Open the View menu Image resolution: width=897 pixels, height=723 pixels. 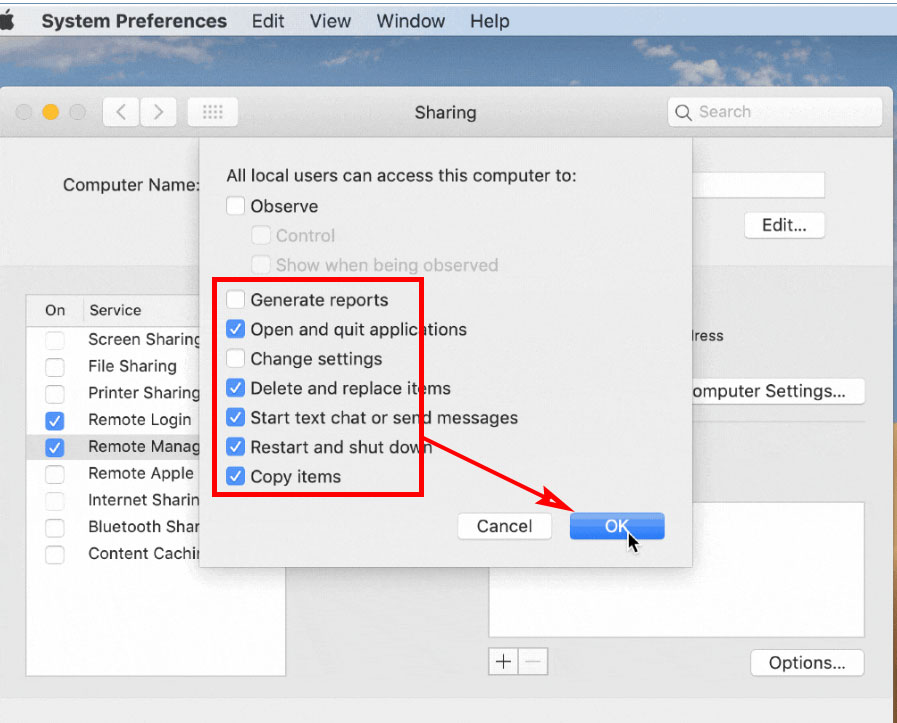click(330, 21)
